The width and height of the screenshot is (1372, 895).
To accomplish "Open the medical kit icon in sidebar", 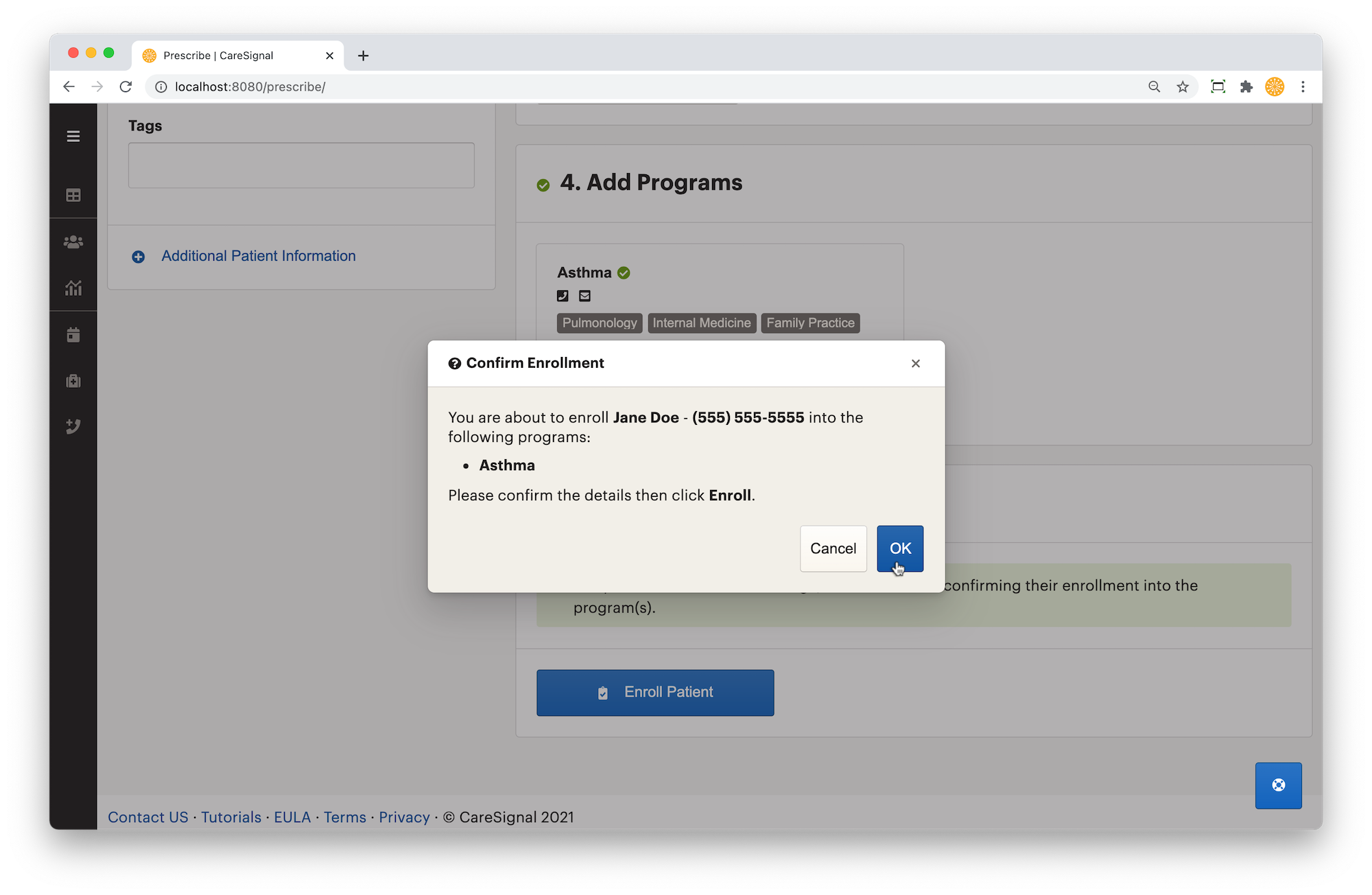I will [73, 380].
